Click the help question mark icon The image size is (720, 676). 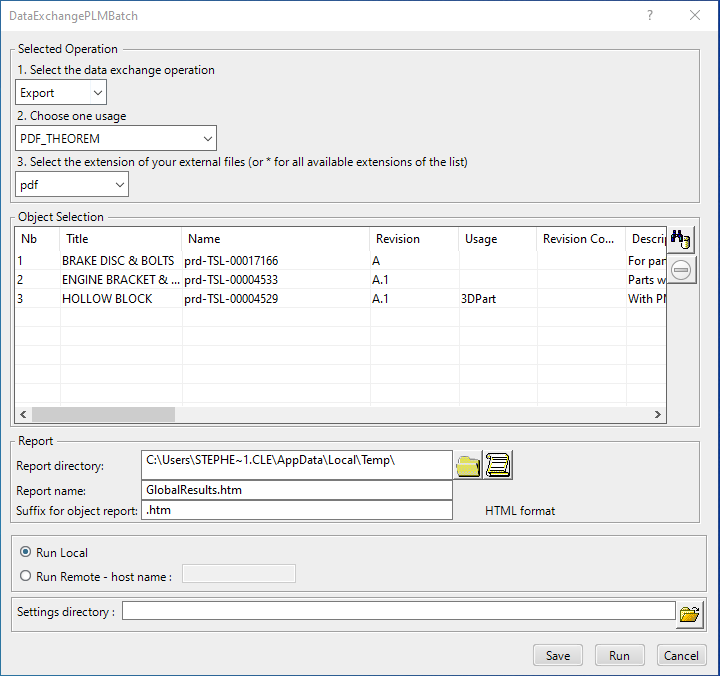[650, 16]
